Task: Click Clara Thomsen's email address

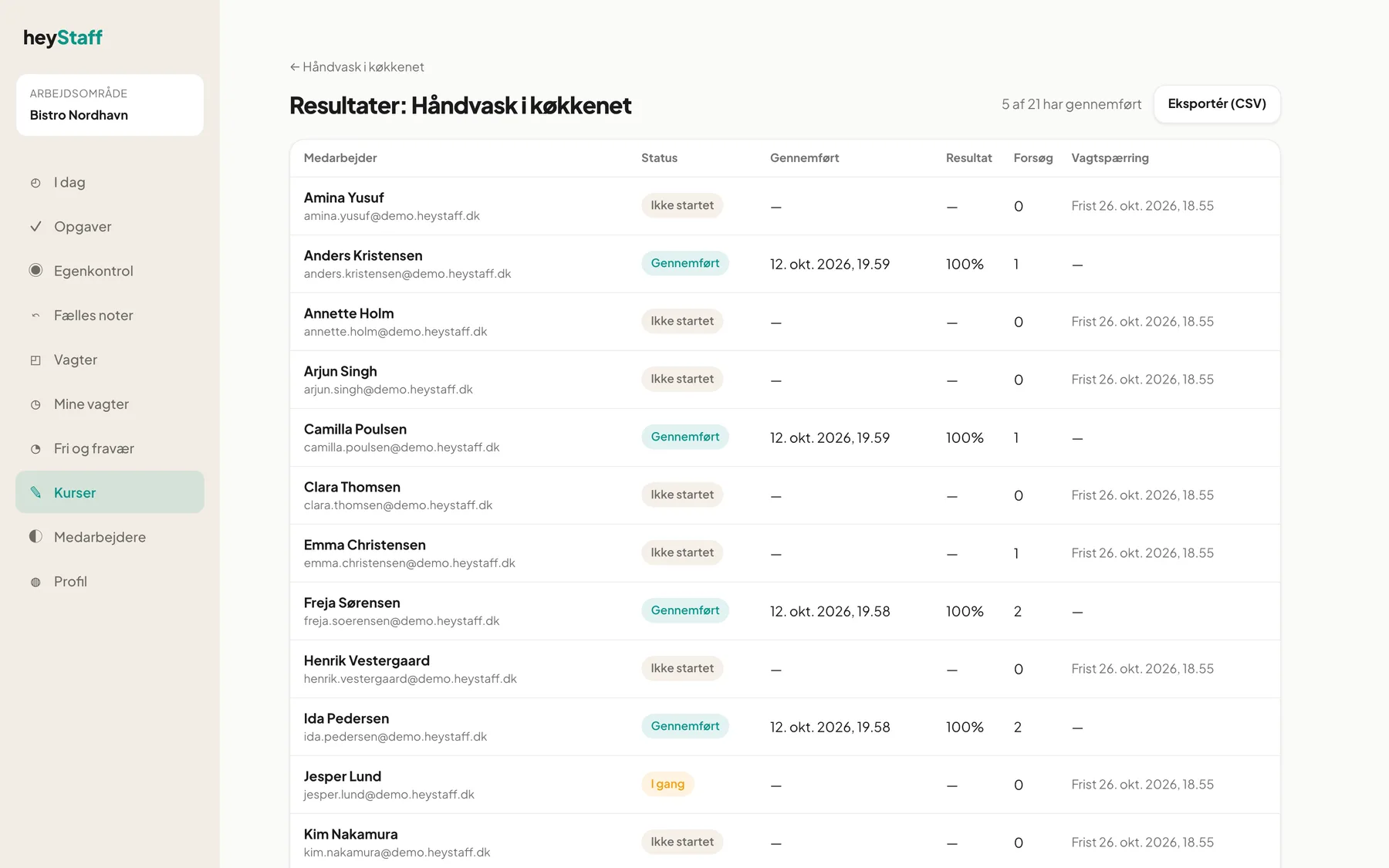Action: coord(398,505)
